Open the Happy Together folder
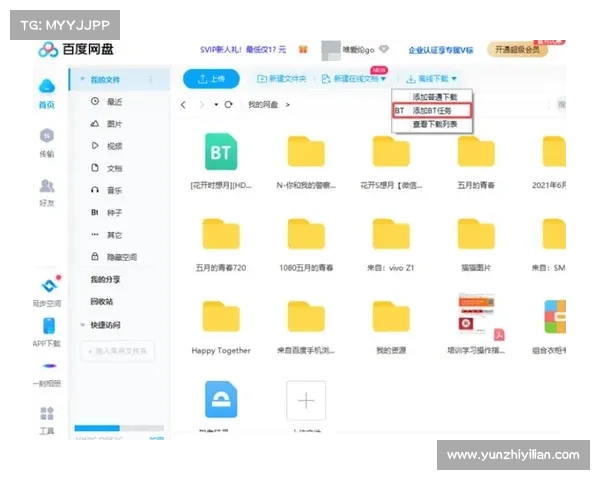Viewport: 600px width, 480px height. pos(221,317)
